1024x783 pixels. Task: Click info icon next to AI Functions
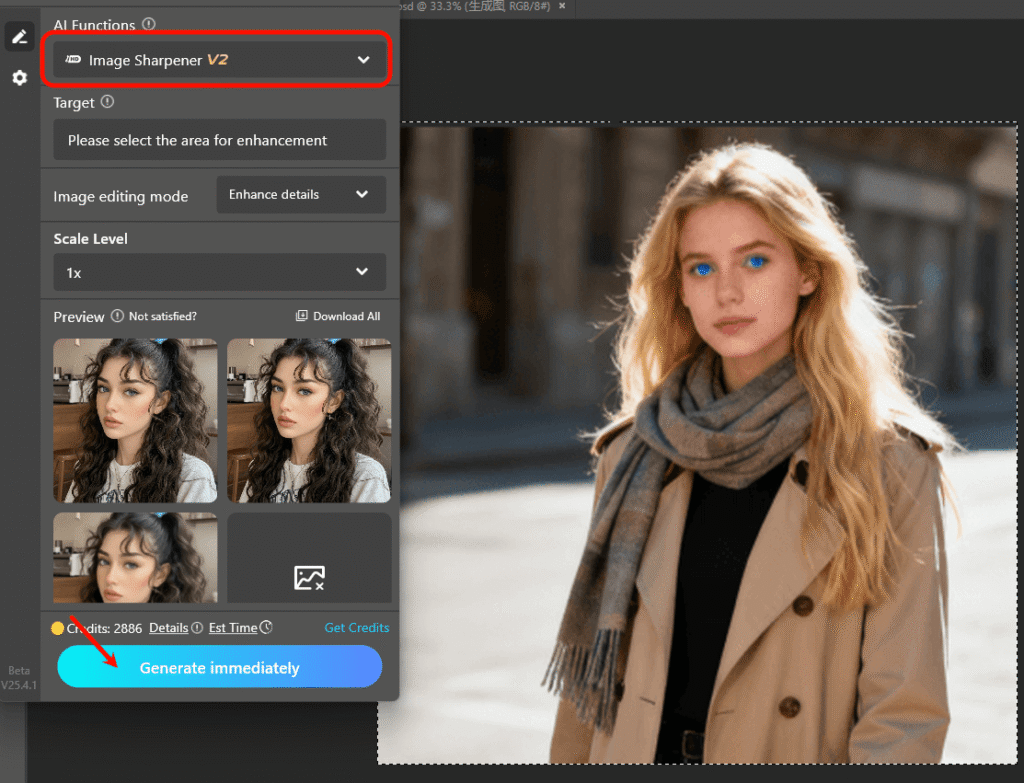[149, 24]
